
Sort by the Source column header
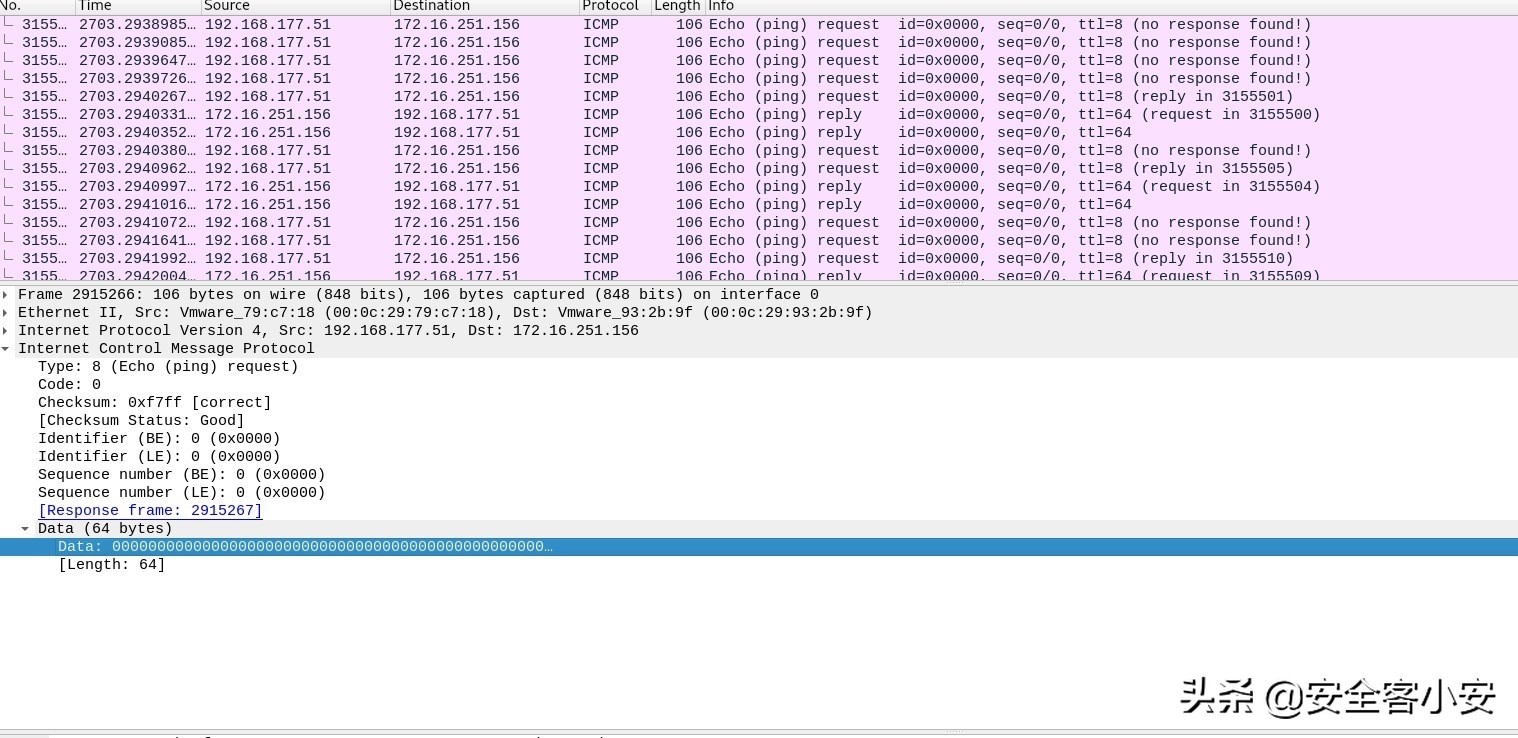click(296, 6)
